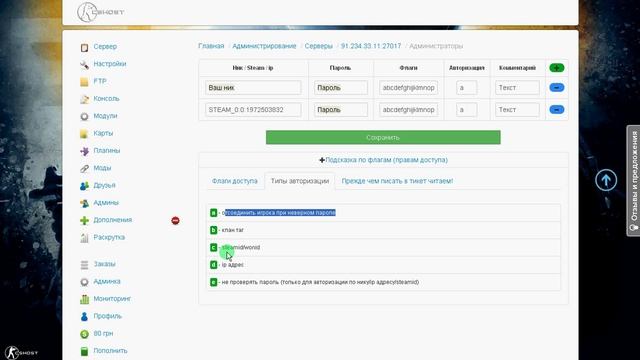Click the STEAM_0:0:1972503832 field
This screenshot has width=640, height=360.
coord(253,110)
